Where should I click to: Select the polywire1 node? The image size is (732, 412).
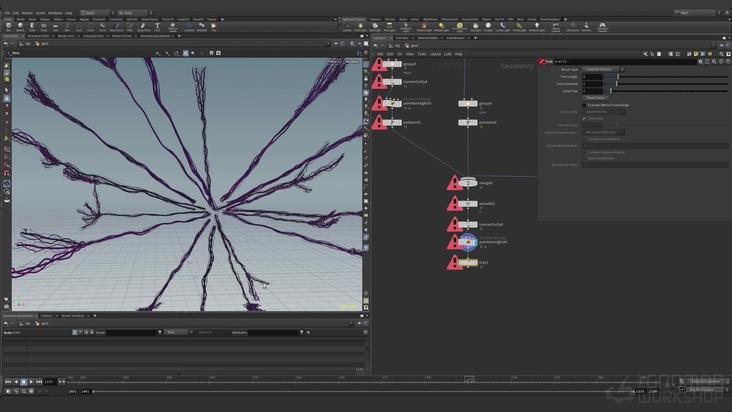[x=393, y=123]
